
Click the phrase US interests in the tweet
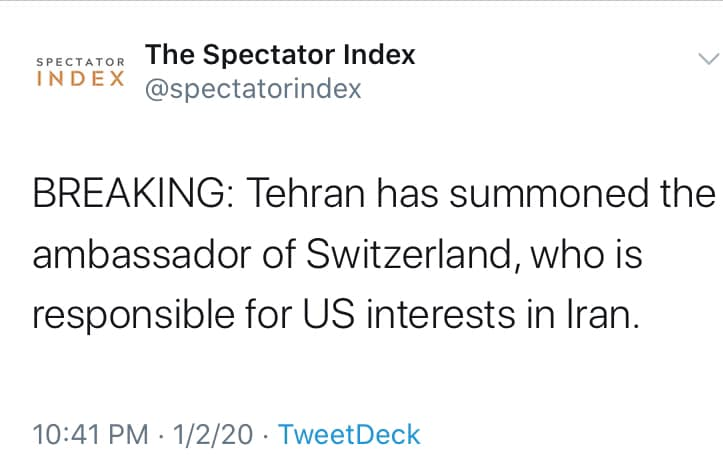pyautogui.click(x=409, y=315)
